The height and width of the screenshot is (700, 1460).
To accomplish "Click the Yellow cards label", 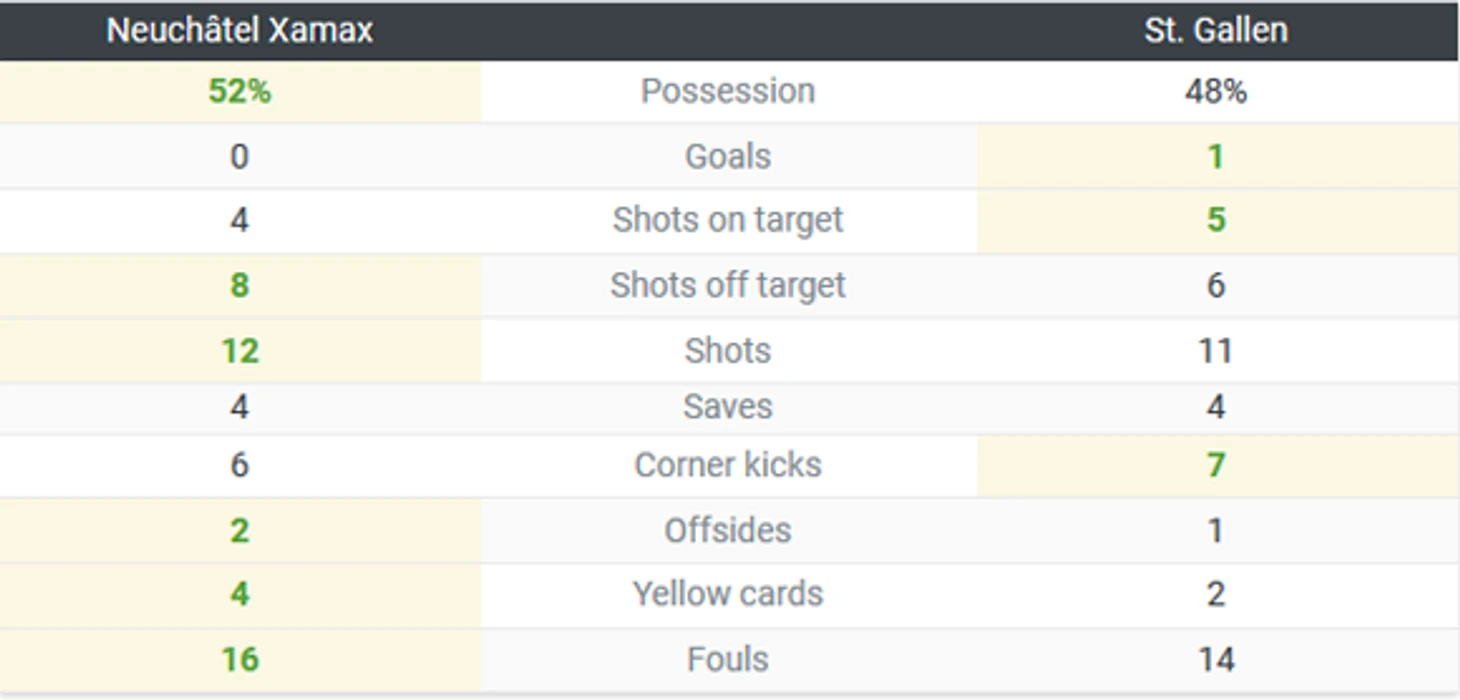I will point(728,594).
